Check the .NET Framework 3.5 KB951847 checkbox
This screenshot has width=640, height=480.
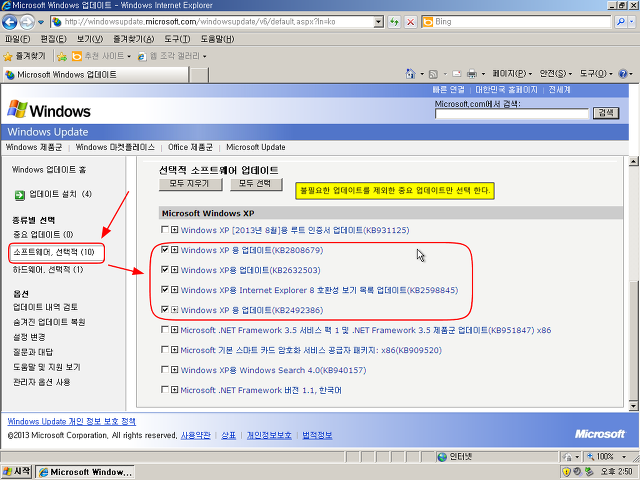coord(164,330)
